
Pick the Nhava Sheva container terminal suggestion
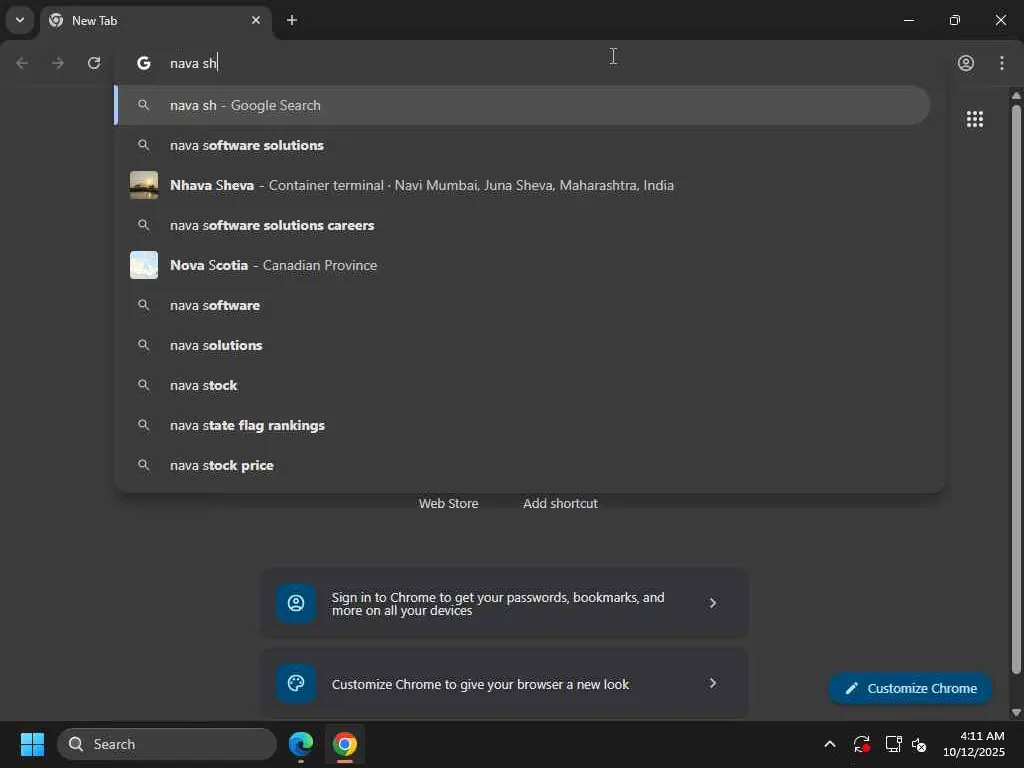click(522, 185)
